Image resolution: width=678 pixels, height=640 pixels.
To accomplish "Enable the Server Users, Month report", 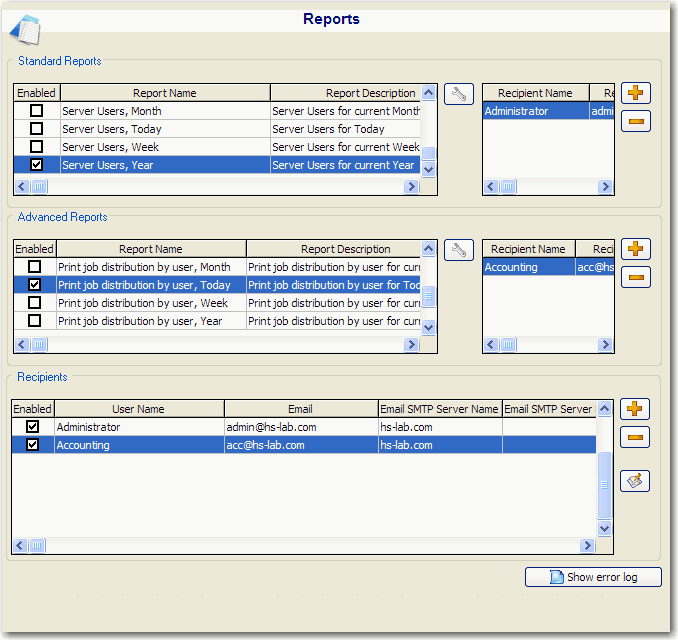I will point(36,111).
